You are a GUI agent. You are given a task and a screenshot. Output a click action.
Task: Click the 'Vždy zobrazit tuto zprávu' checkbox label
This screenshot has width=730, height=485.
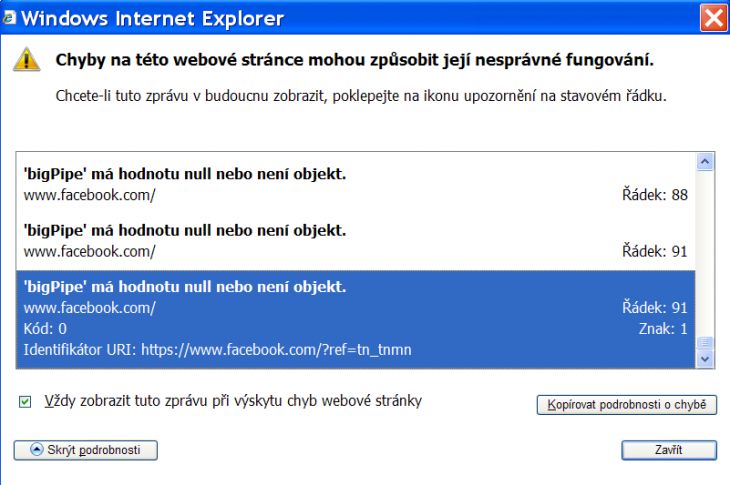(x=233, y=401)
